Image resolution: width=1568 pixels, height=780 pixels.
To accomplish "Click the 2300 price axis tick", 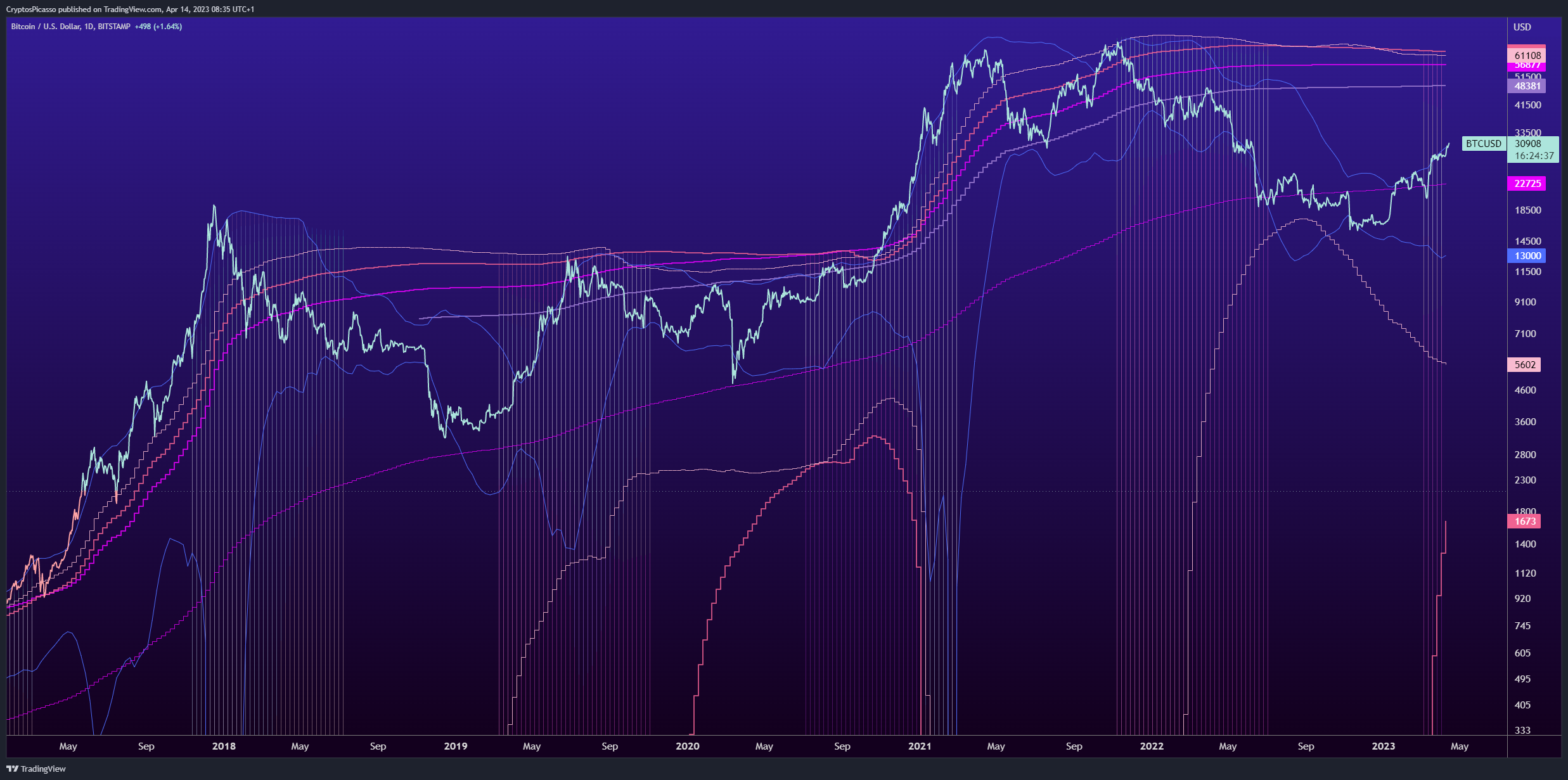I will tap(1526, 480).
